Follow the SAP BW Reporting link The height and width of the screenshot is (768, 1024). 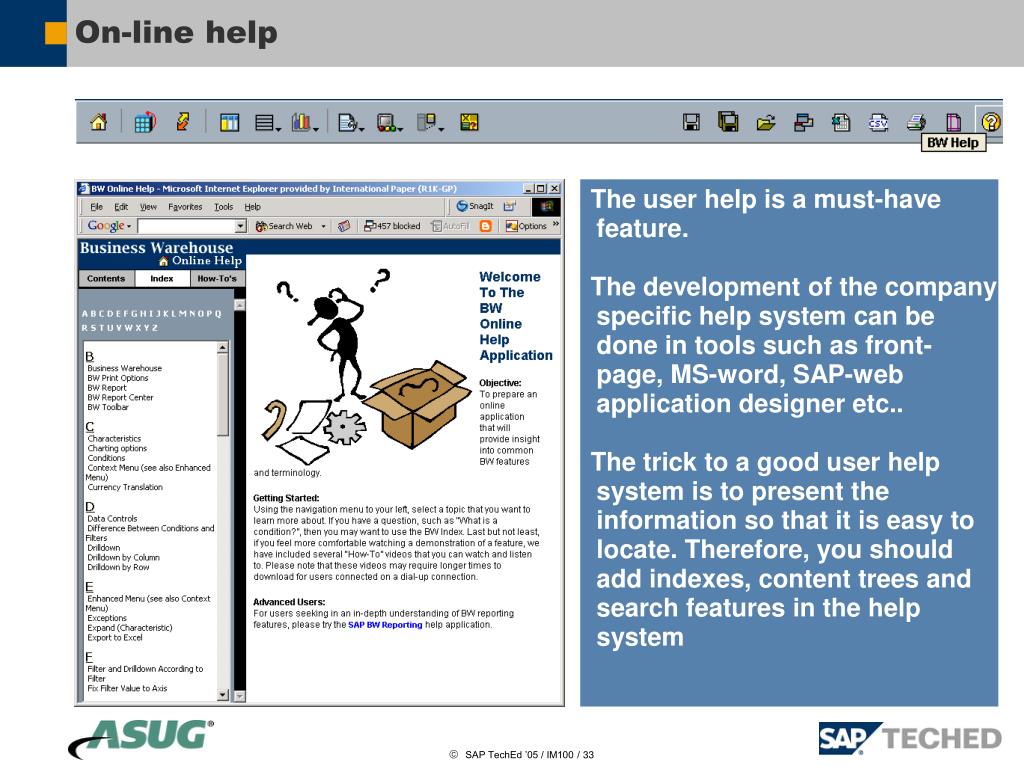point(385,625)
